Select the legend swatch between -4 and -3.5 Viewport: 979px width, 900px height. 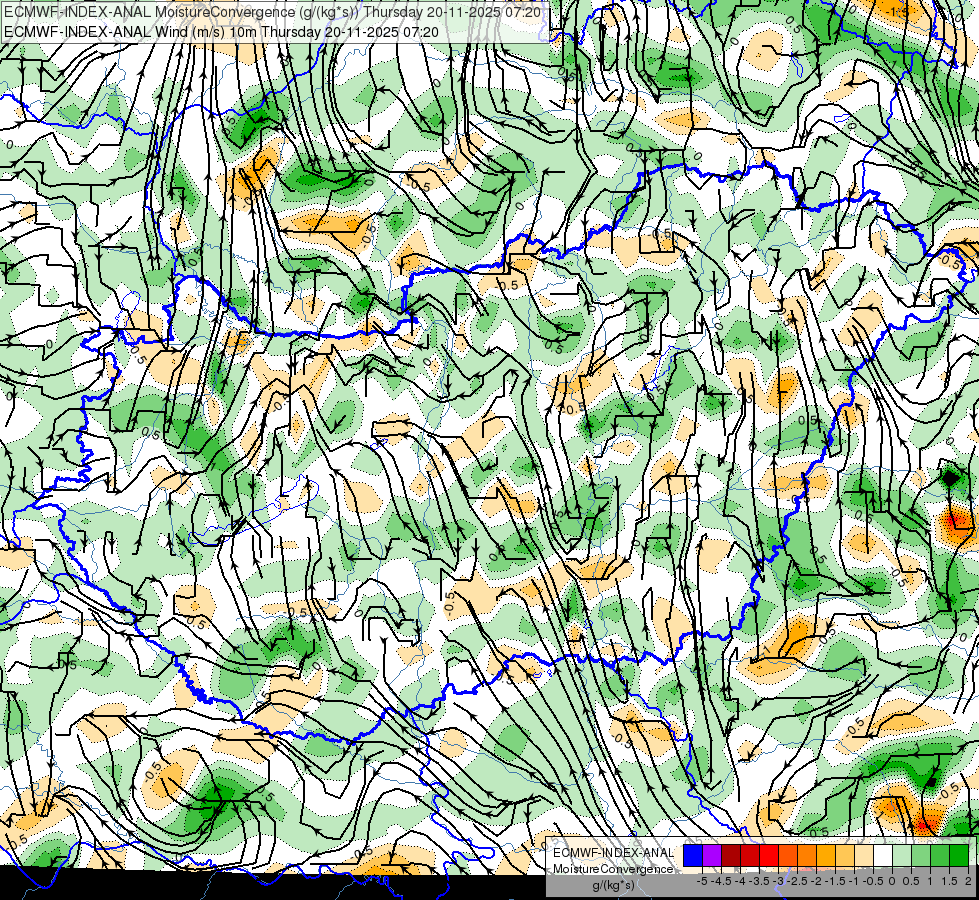[x=750, y=856]
